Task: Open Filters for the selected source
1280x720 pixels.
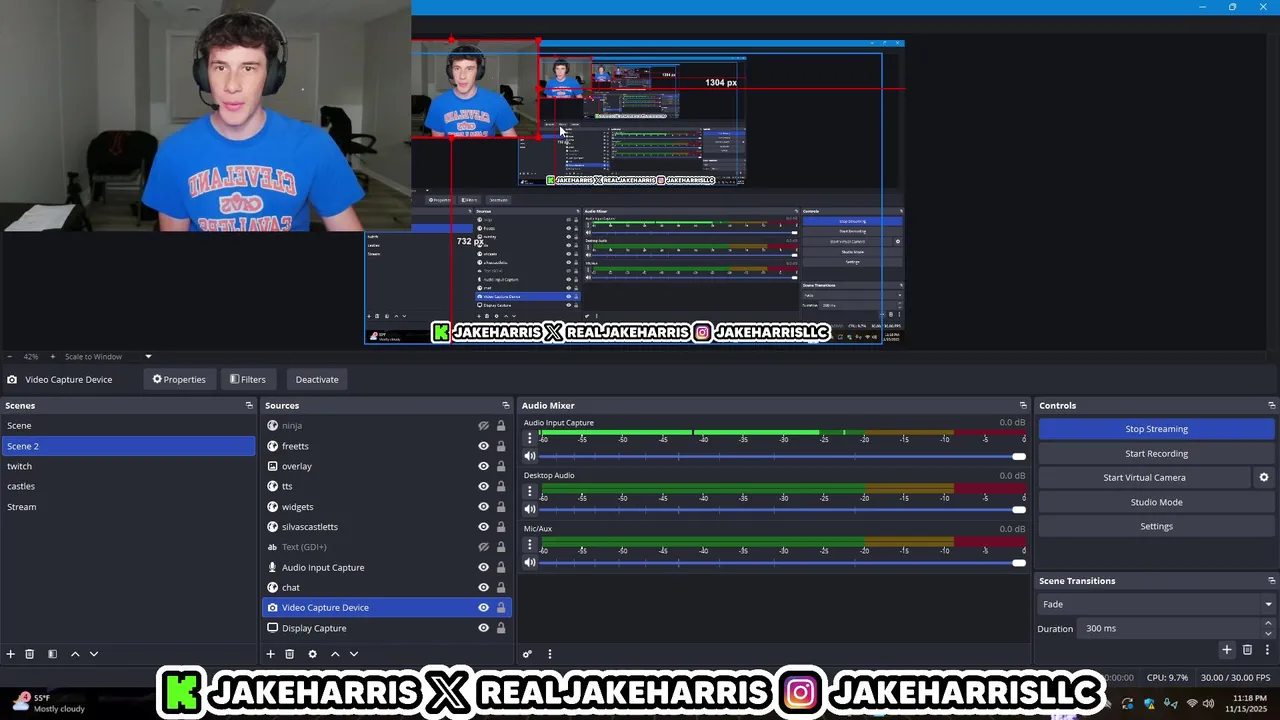Action: tap(248, 380)
